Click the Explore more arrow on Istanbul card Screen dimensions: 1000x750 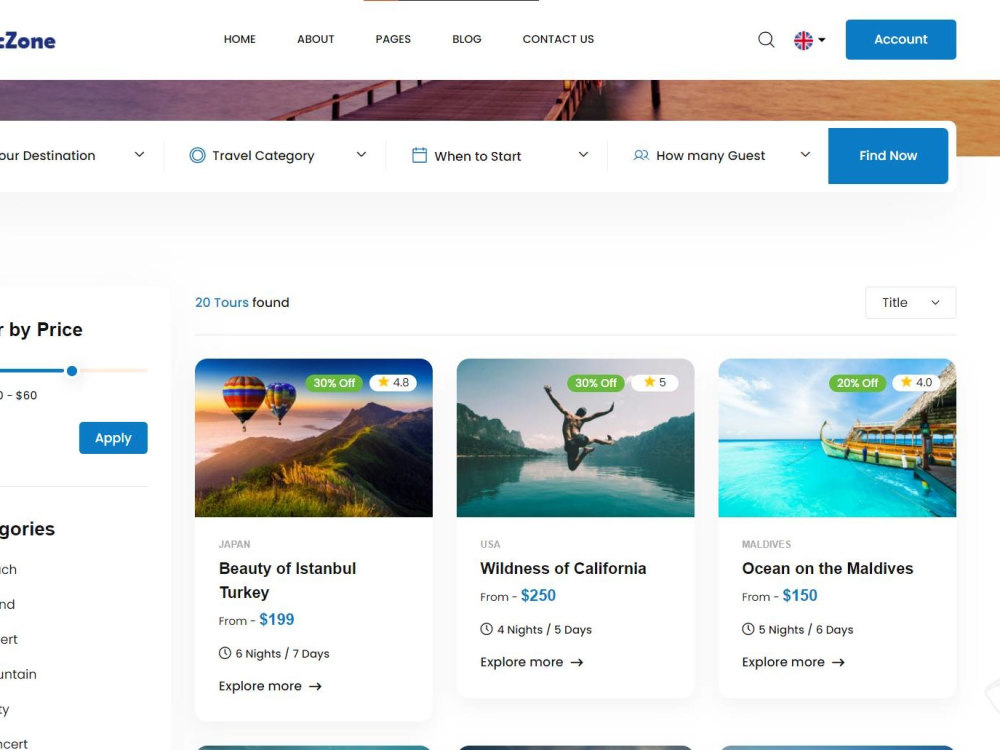click(315, 686)
